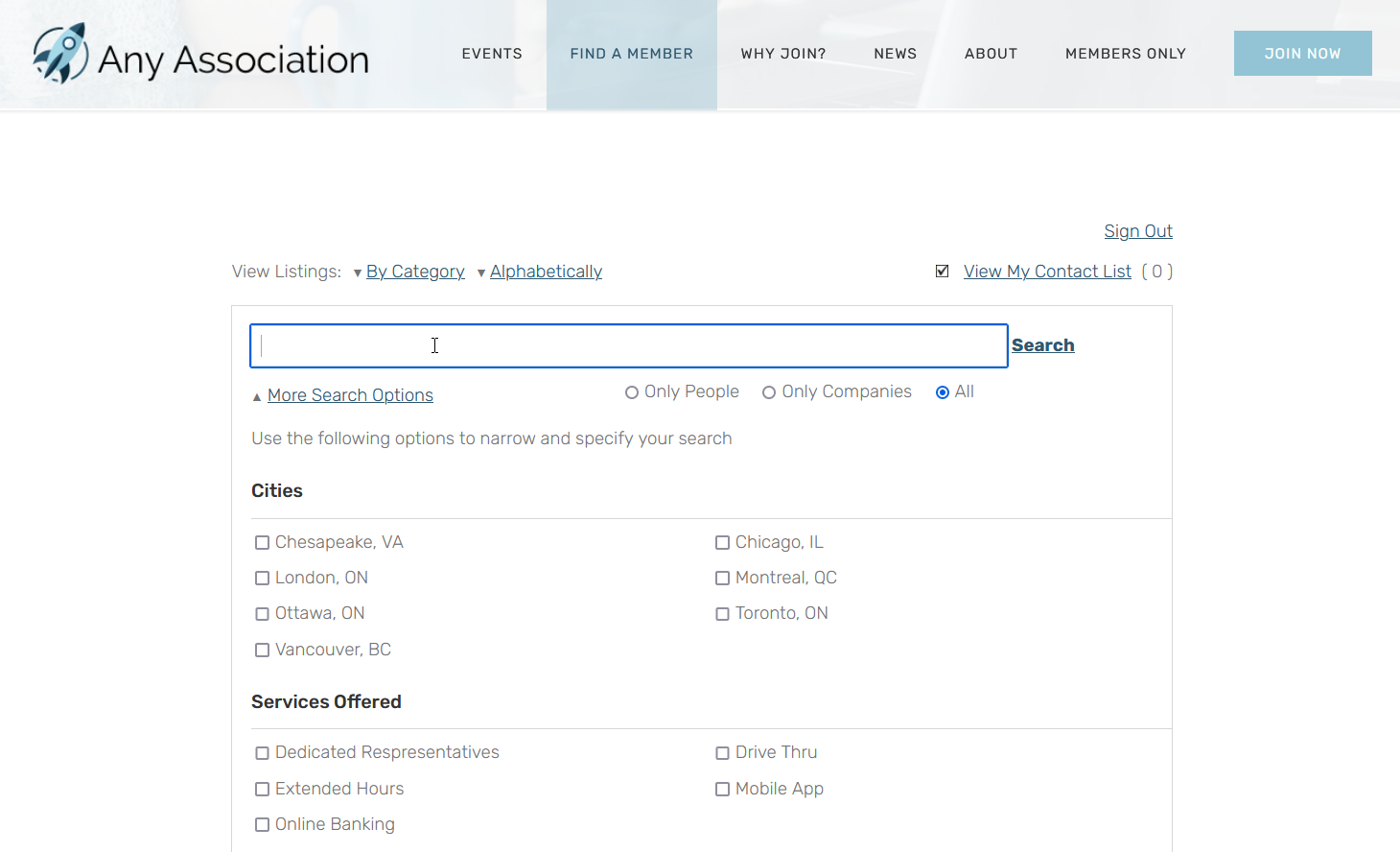Select the Toronto, ON checkbox
This screenshot has height=852, width=1400.
pos(722,613)
